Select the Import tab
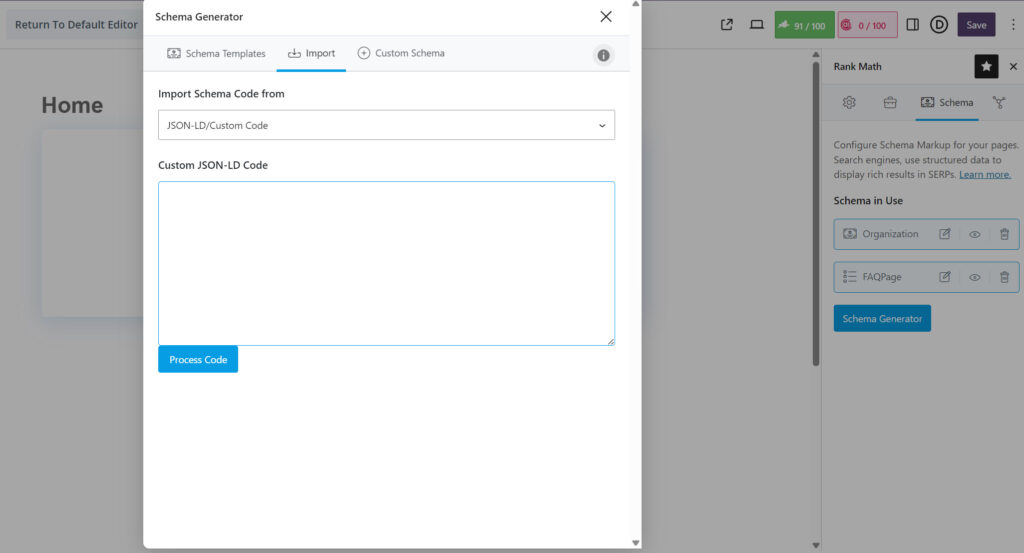1024x553 pixels. point(311,54)
